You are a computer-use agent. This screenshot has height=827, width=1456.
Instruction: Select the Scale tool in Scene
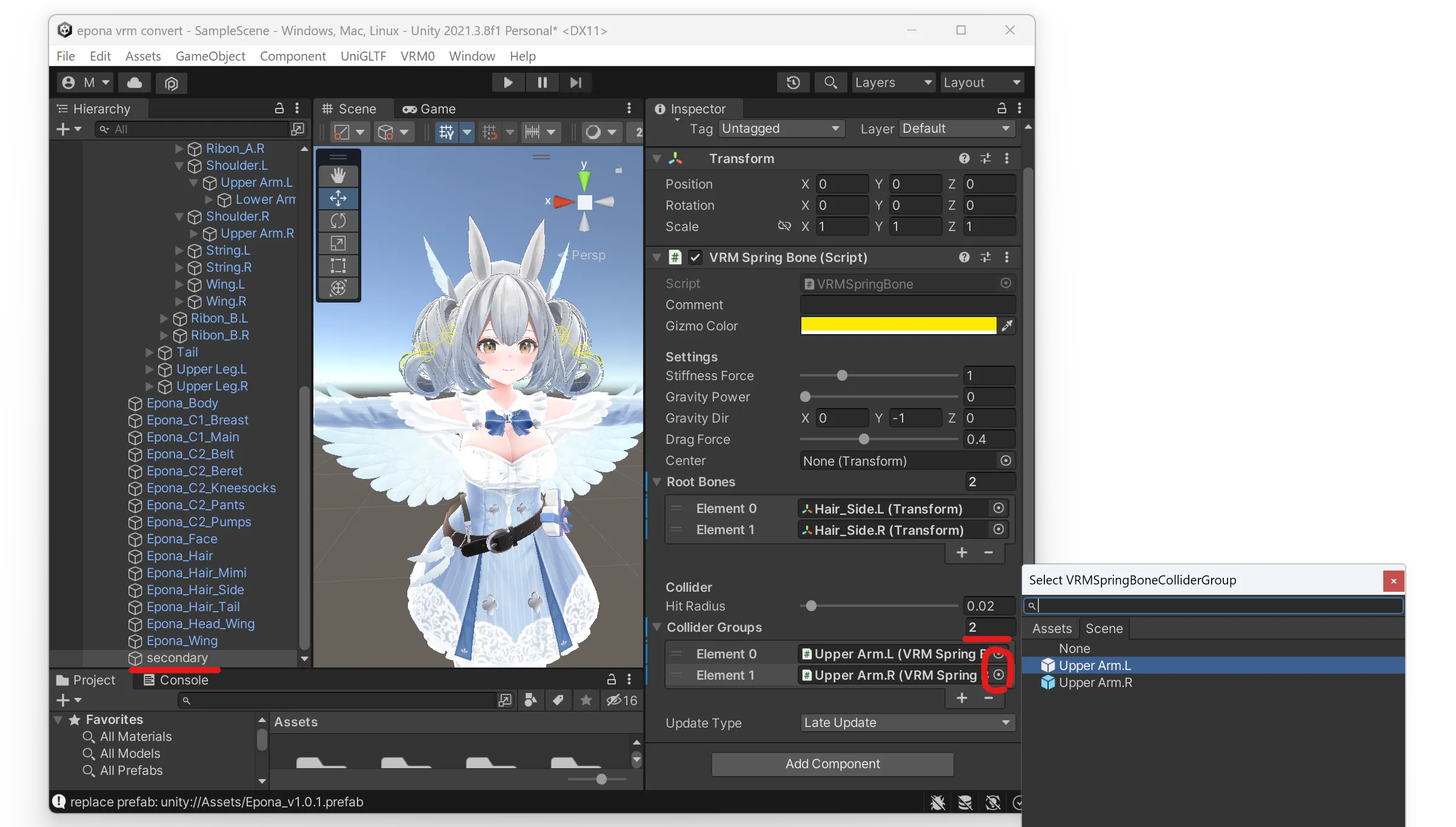point(338,243)
